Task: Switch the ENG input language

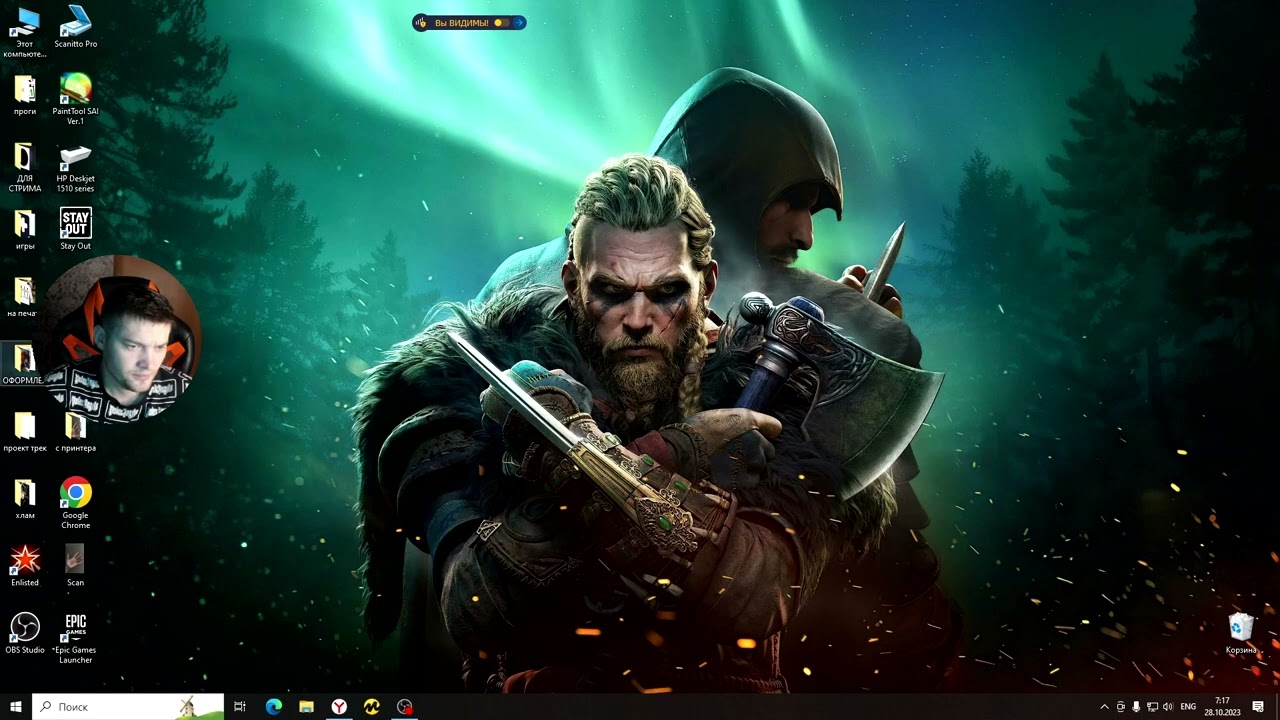Action: pos(1188,707)
